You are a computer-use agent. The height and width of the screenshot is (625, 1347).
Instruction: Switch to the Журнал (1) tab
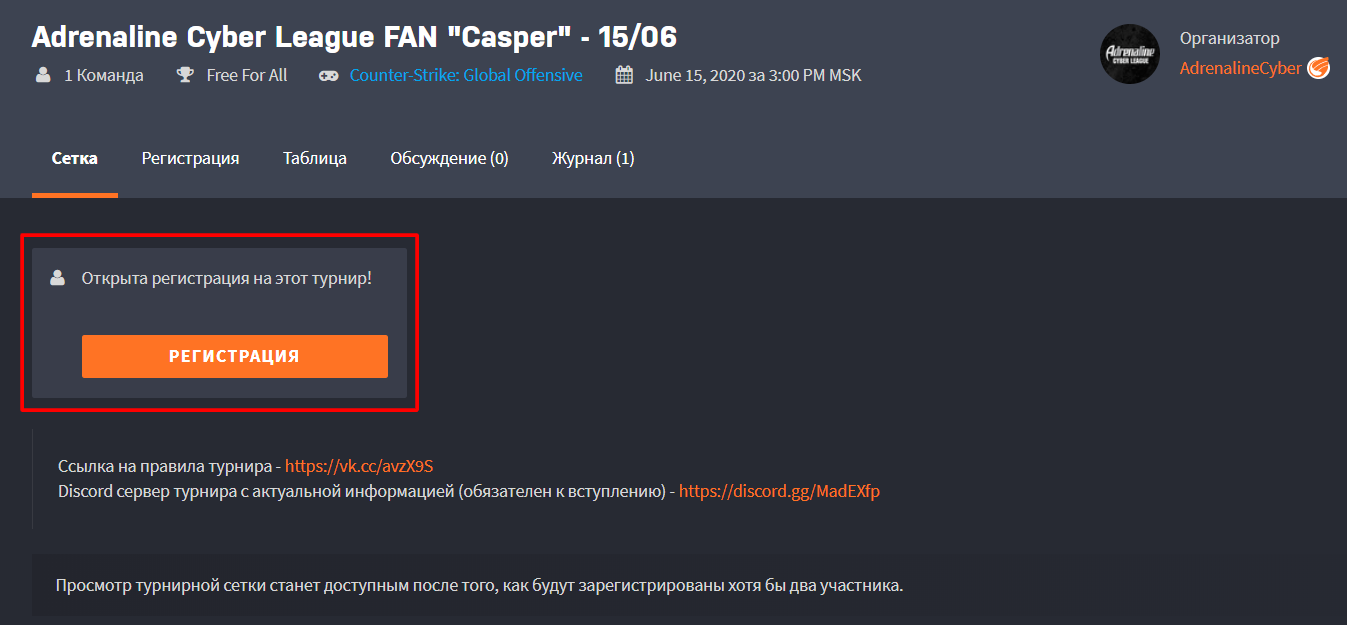click(x=593, y=158)
